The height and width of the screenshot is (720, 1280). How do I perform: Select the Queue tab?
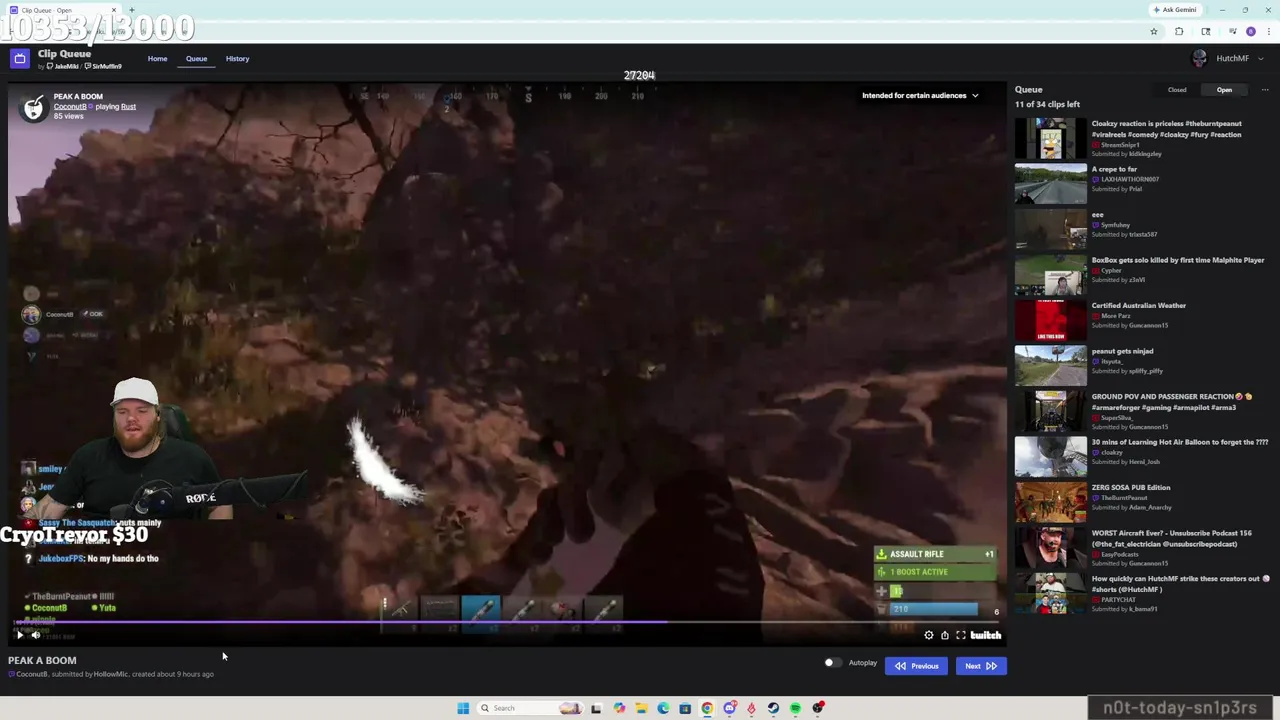click(196, 59)
